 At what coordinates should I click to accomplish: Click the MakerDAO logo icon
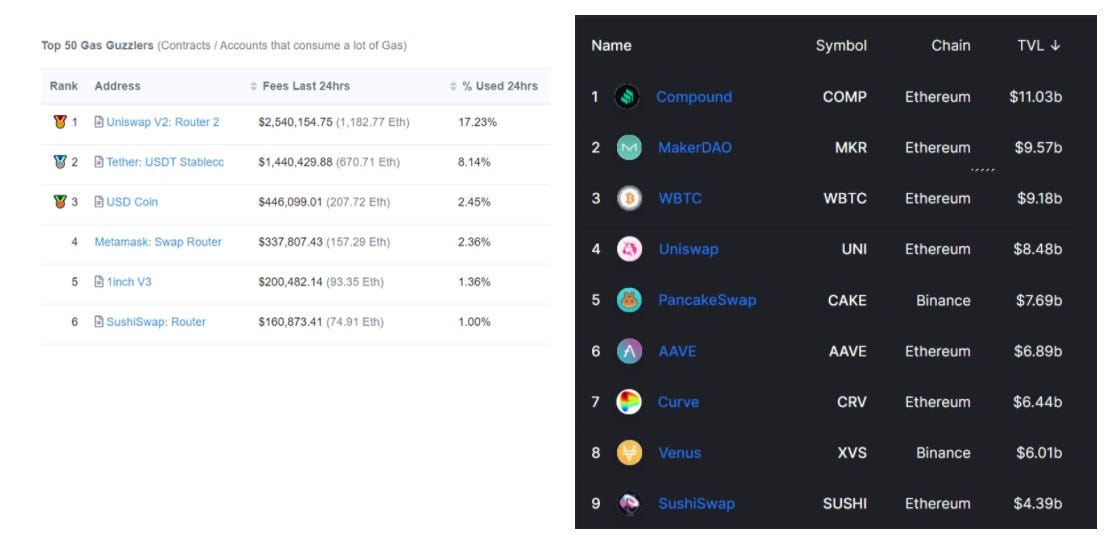[x=629, y=148]
